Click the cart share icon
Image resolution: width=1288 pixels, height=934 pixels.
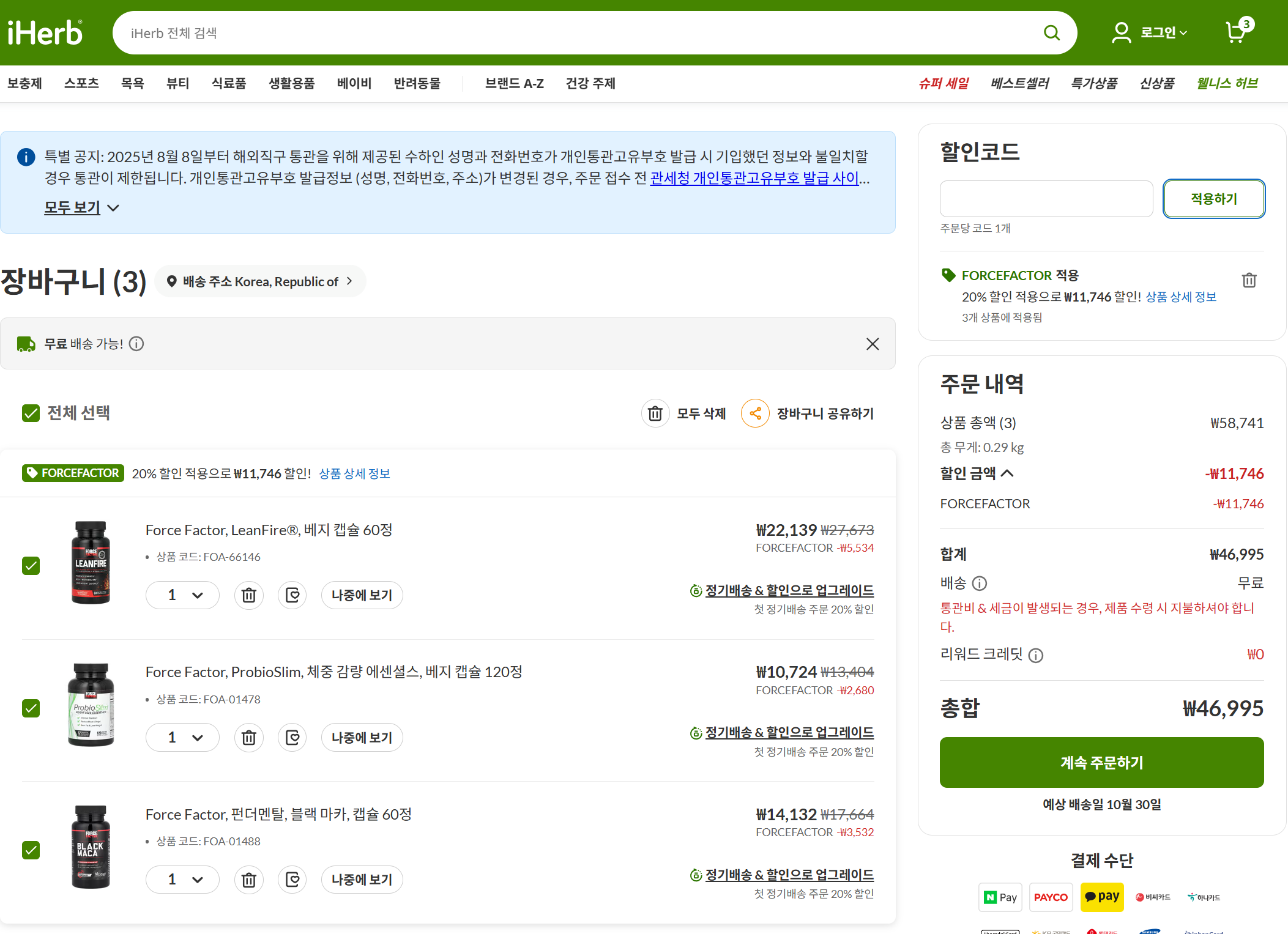pos(755,413)
